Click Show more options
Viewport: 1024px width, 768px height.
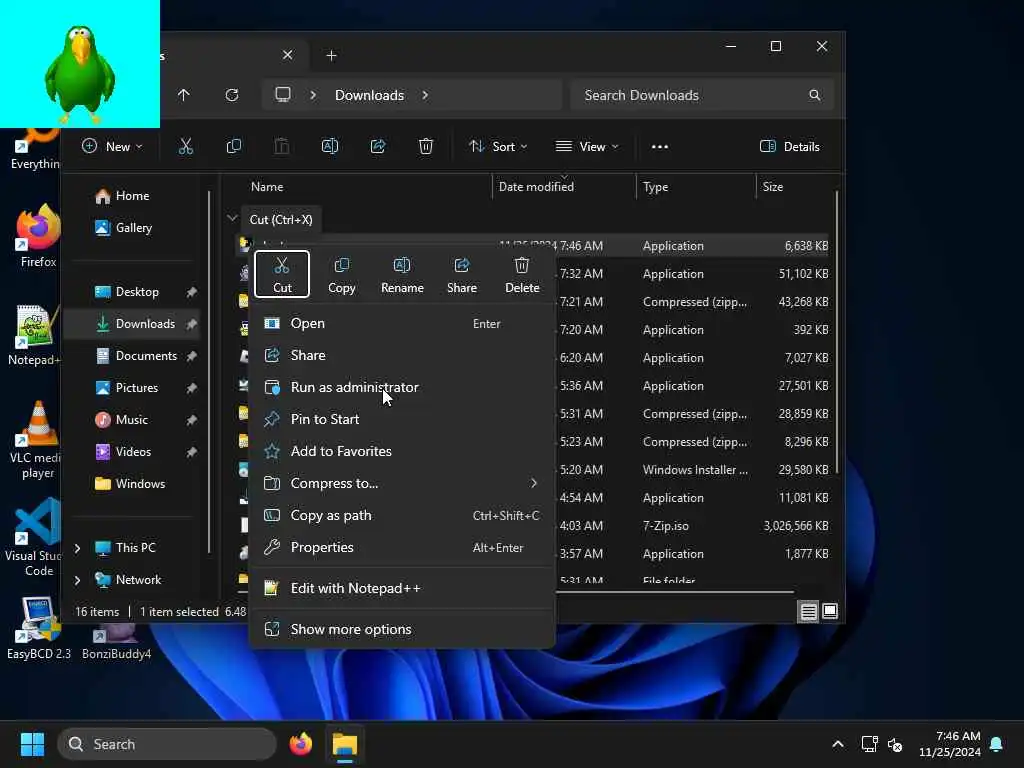coord(402,630)
